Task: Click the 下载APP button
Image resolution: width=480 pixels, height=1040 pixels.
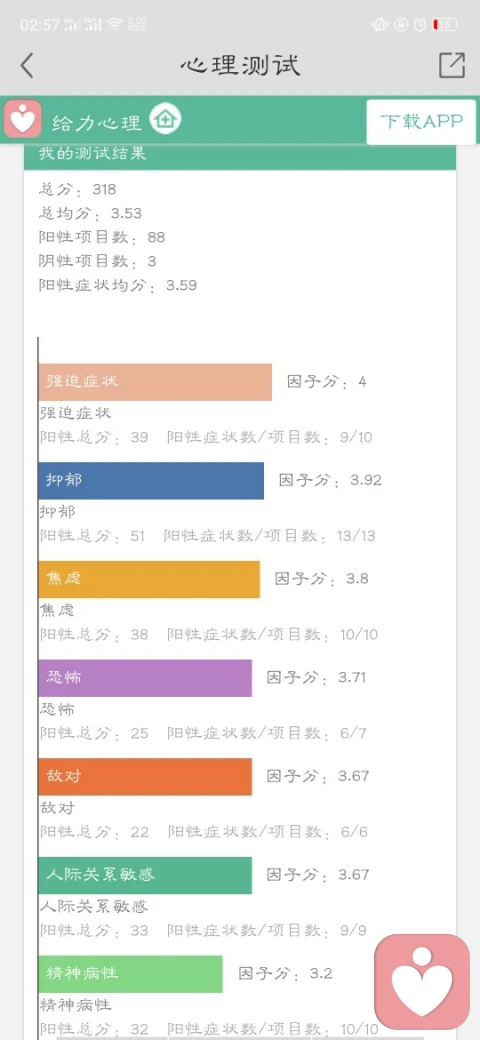Action: [x=421, y=121]
